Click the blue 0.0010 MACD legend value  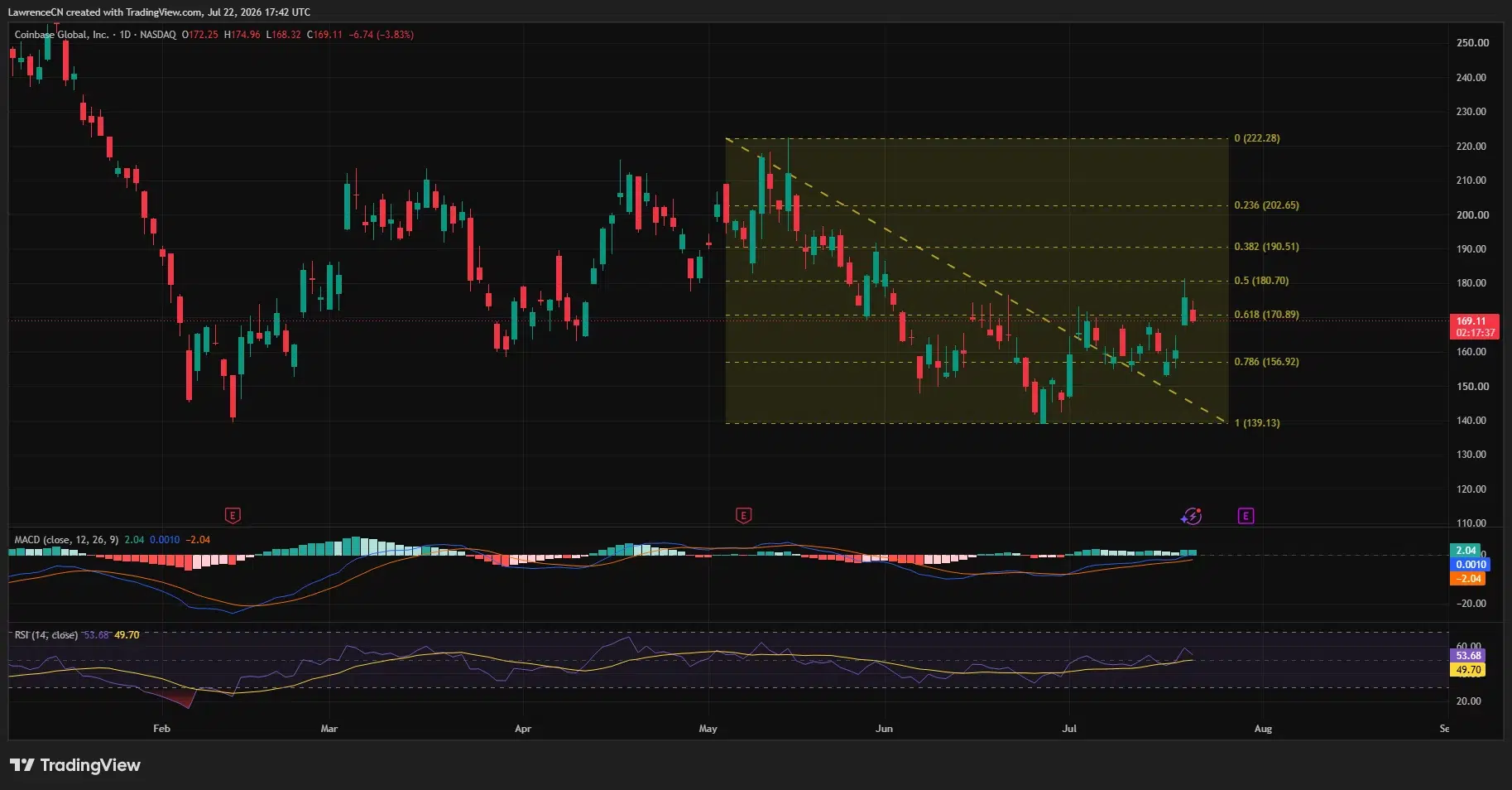(x=165, y=540)
